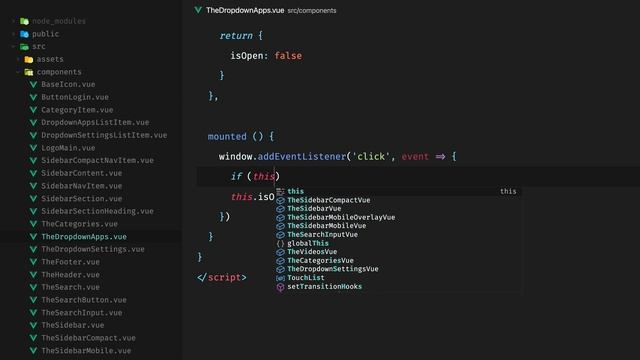Expand the public folder arrow

(13, 34)
